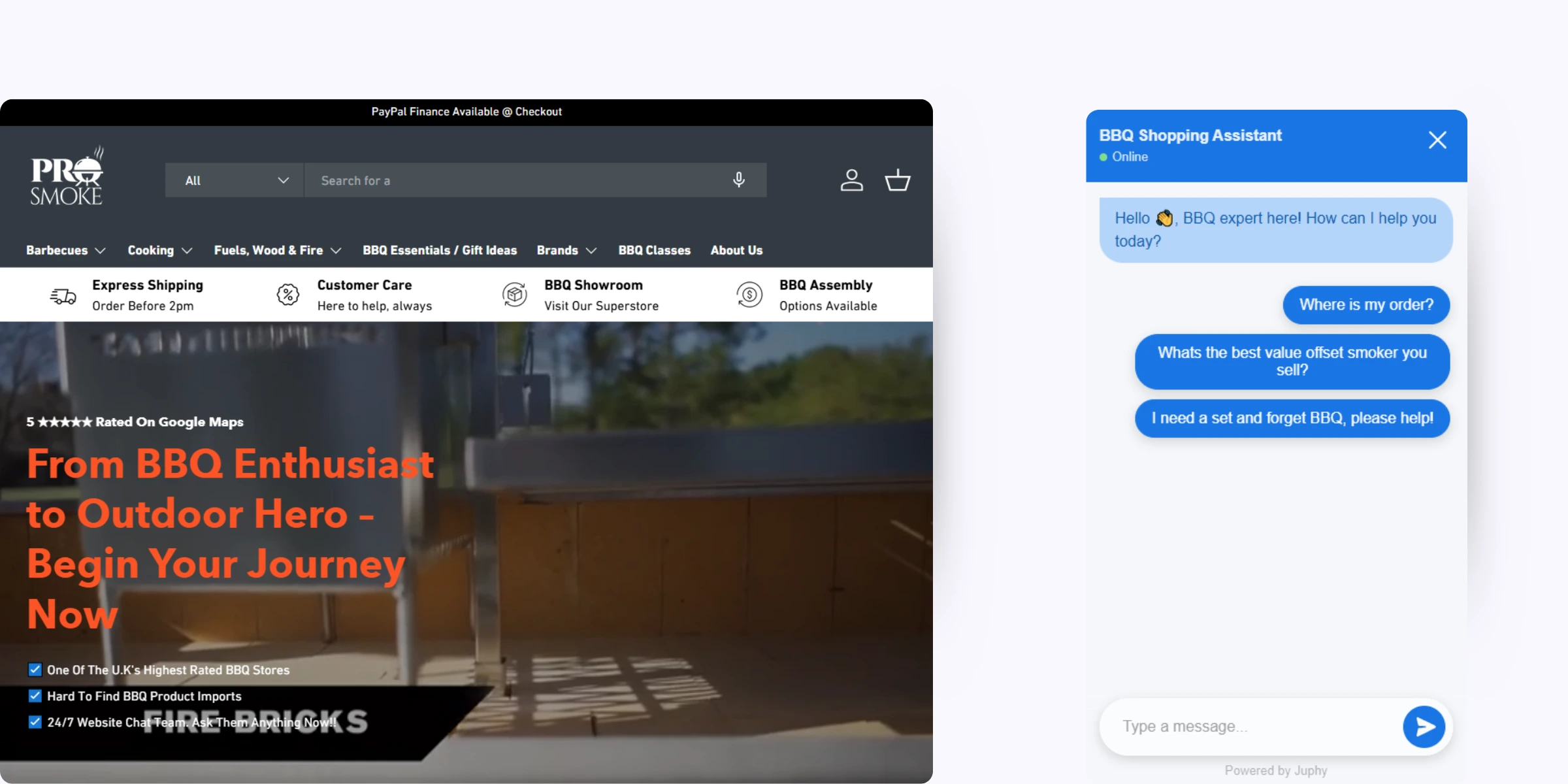Toggle Hard To Find BBQ Imports checkbox
Image resolution: width=1568 pixels, height=784 pixels.
35,696
